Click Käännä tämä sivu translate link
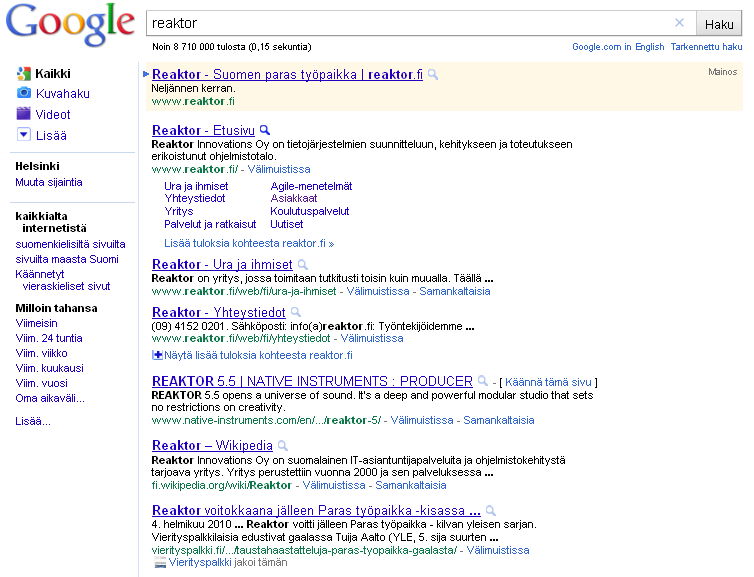 click(548, 382)
